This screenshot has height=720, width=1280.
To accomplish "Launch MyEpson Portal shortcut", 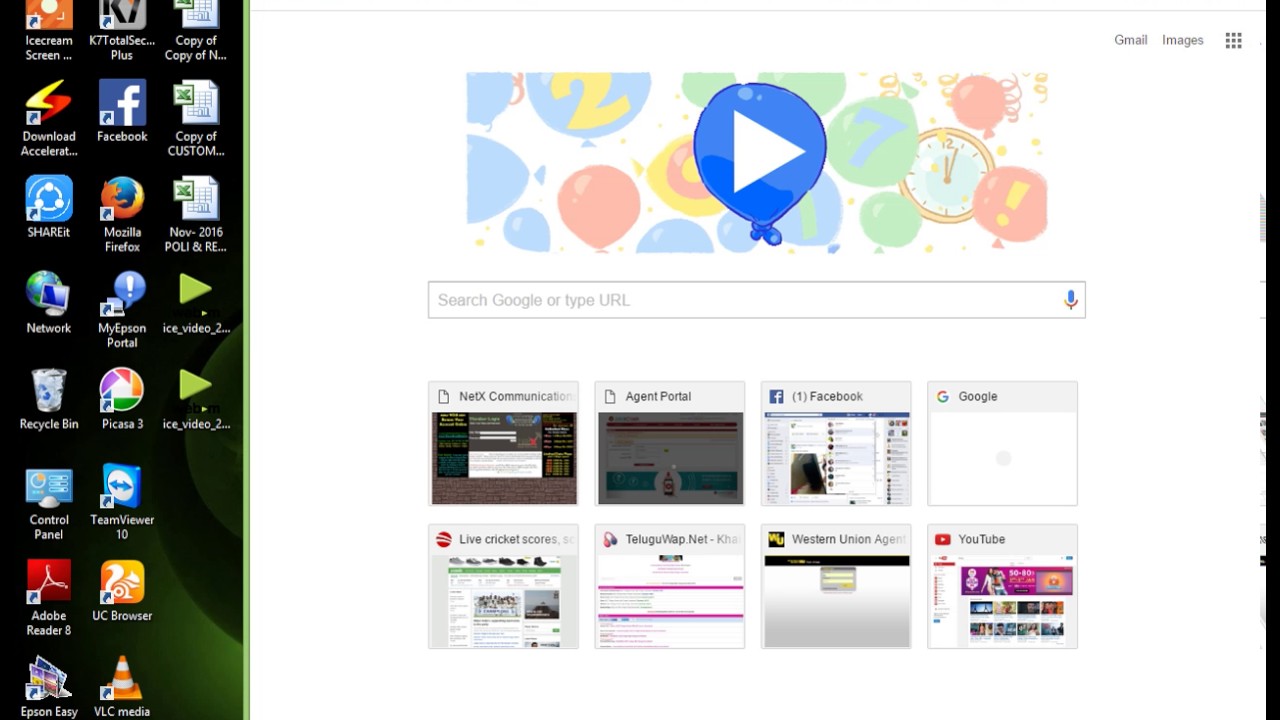I will (122, 310).
